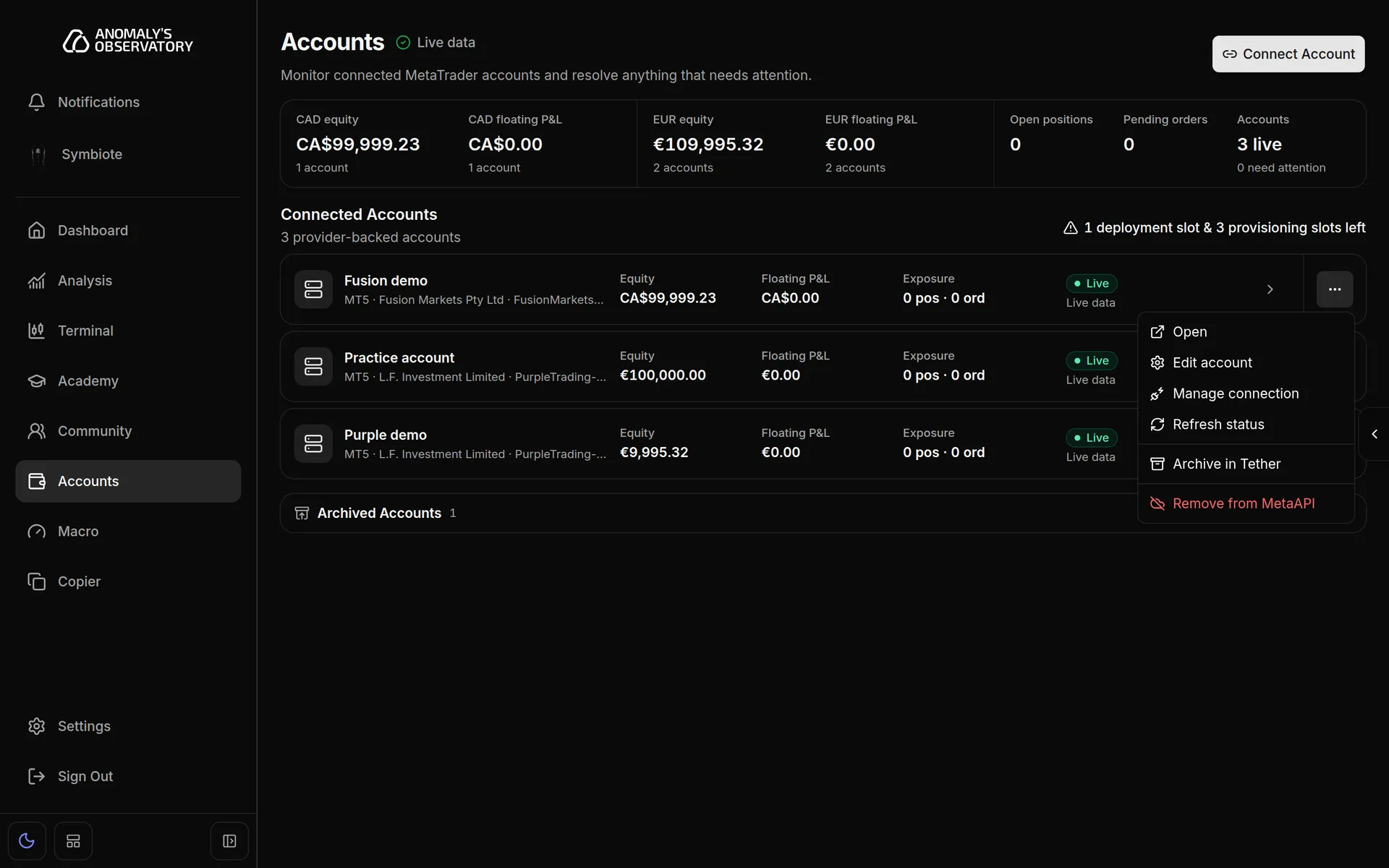Open the right-edge collapse arrow panel
This screenshot has height=868, width=1389.
(1375, 434)
